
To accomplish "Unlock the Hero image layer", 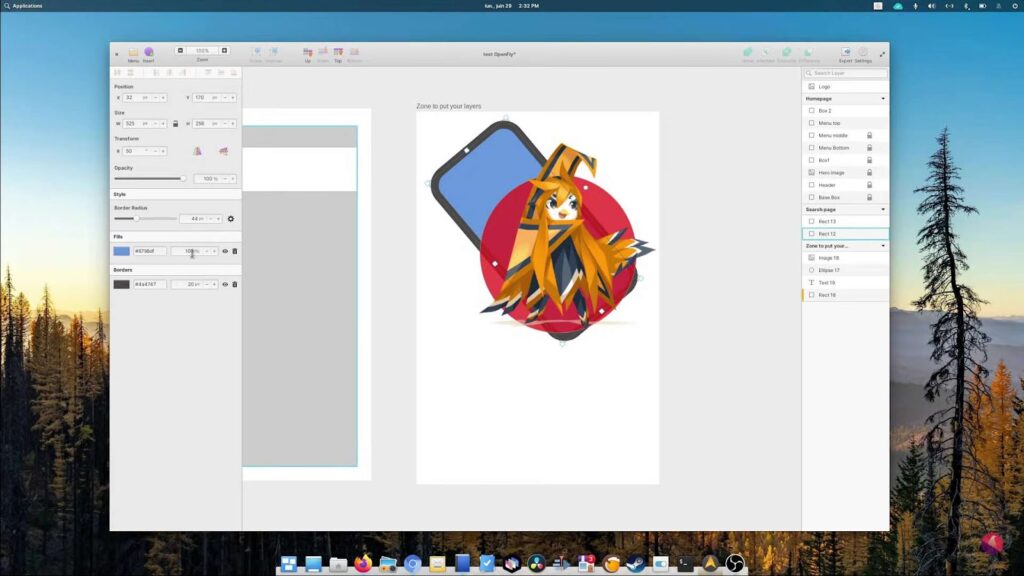I will click(869, 172).
